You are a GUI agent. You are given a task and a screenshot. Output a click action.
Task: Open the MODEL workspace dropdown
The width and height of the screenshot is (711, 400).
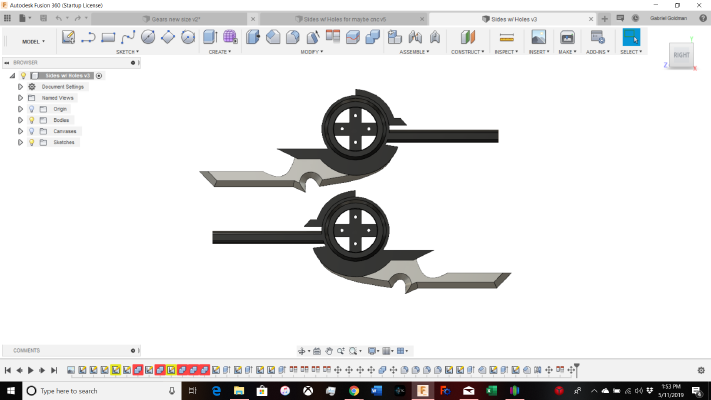click(34, 41)
